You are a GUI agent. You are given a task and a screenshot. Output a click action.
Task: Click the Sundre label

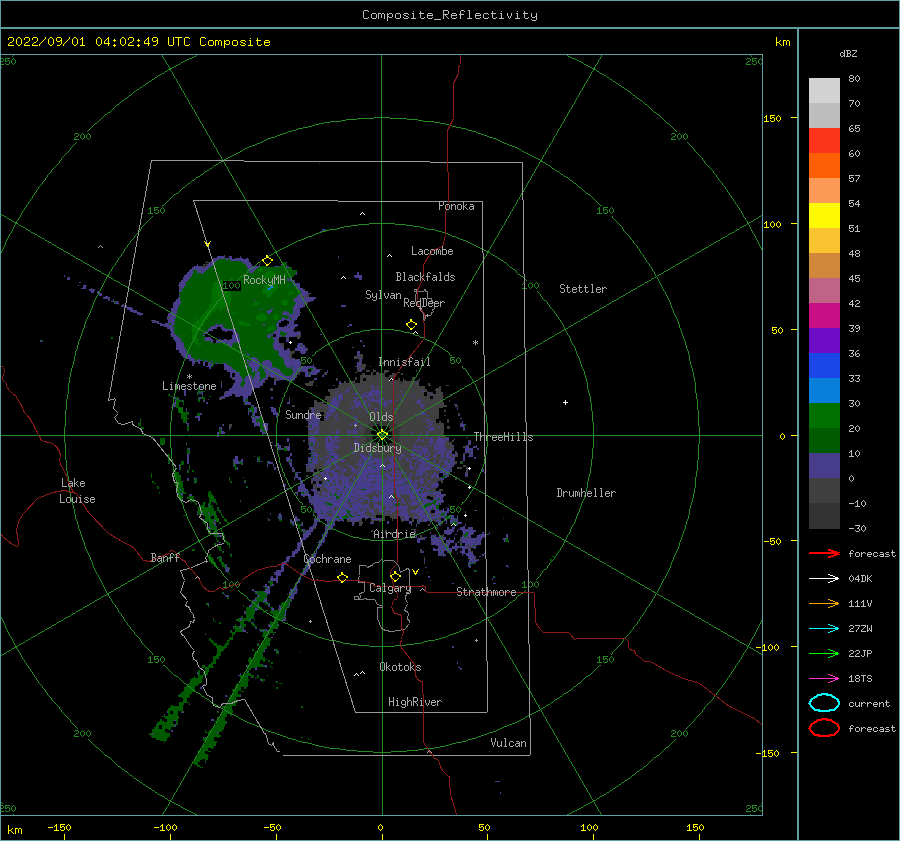click(303, 414)
